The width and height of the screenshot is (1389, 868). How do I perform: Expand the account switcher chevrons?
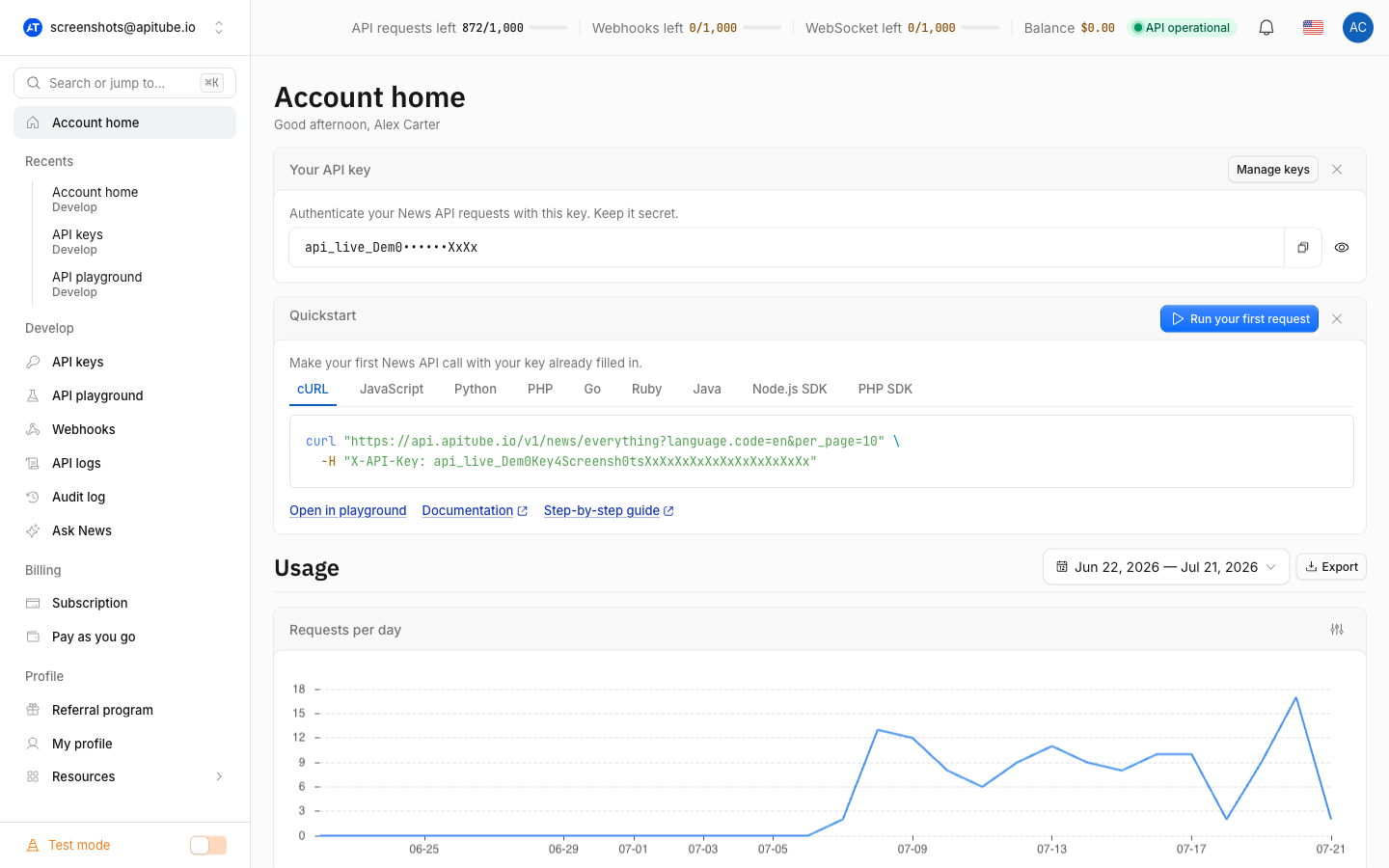coord(219,28)
